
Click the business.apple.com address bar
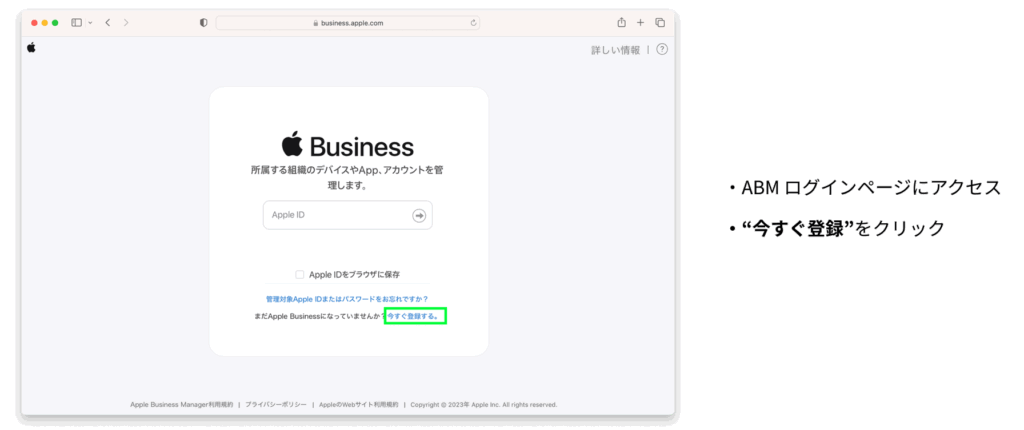(346, 22)
